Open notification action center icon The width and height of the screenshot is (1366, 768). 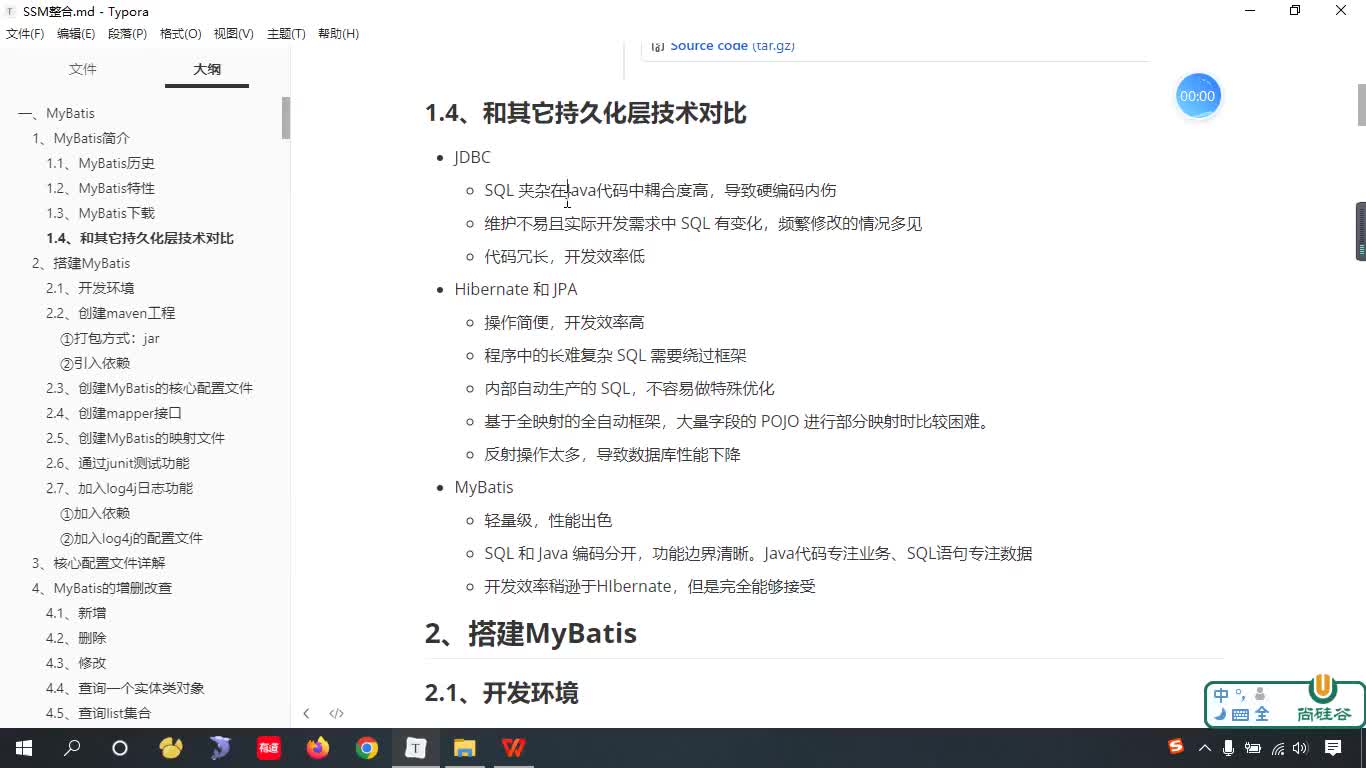[x=1333, y=748]
